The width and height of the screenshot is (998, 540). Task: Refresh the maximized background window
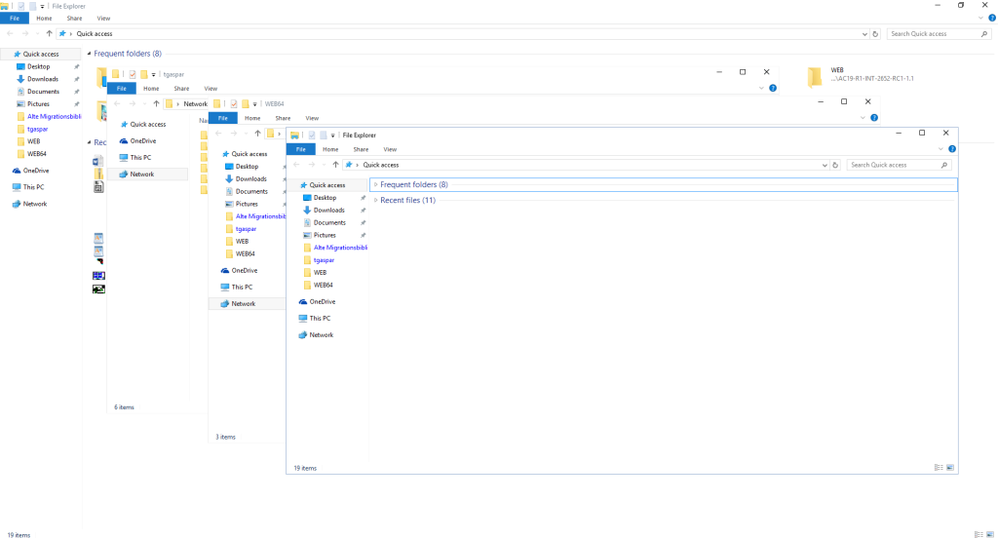pyautogui.click(x=875, y=34)
